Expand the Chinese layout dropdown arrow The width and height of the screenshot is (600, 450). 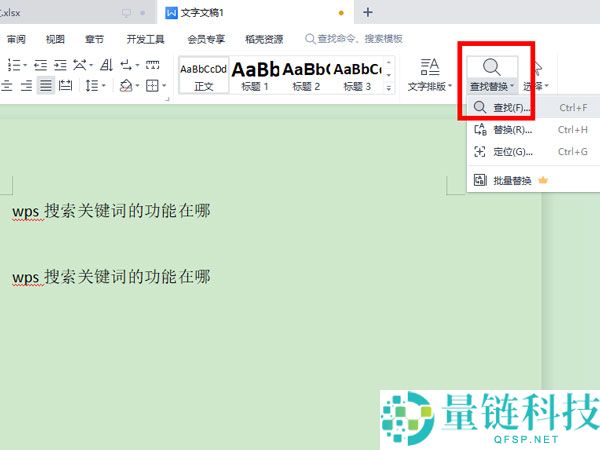91,65
